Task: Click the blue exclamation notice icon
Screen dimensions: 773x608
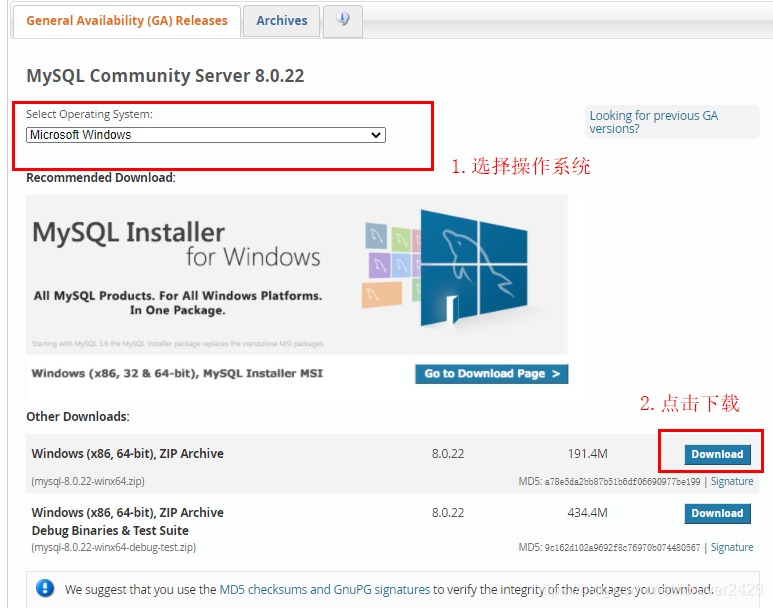Action: point(45,588)
